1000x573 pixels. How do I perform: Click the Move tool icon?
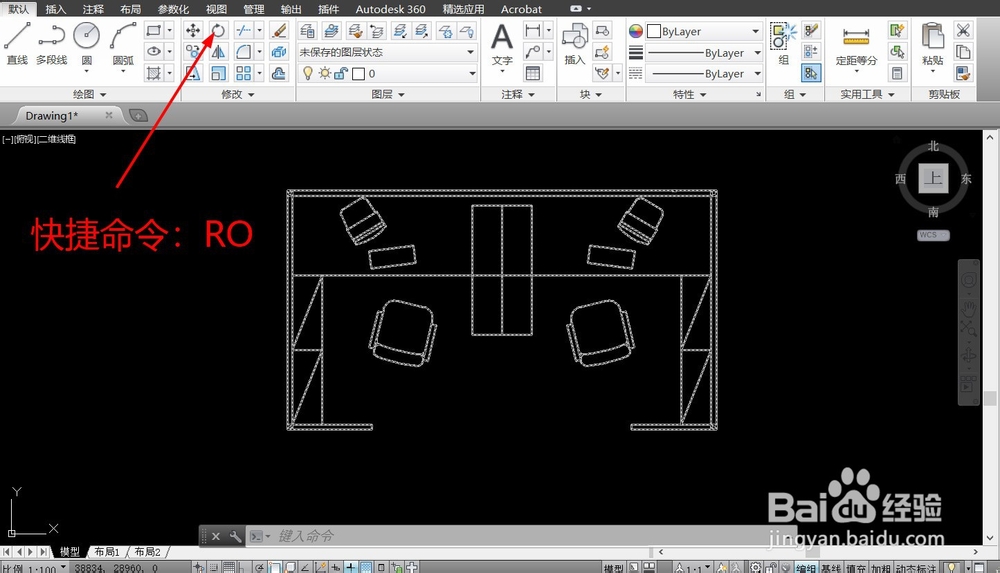(193, 30)
